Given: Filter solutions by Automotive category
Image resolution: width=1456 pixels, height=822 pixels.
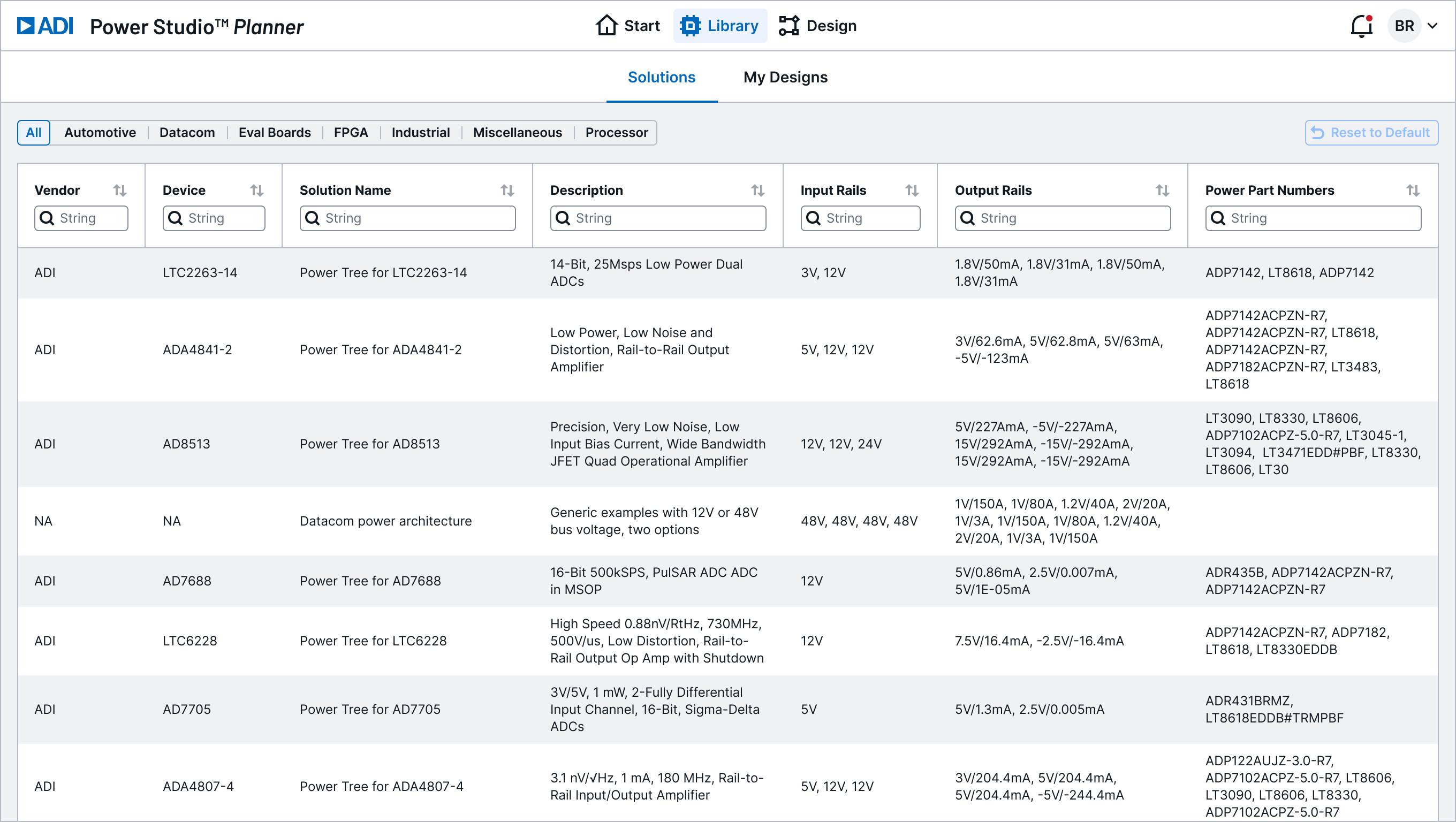Looking at the screenshot, I should pos(100,133).
